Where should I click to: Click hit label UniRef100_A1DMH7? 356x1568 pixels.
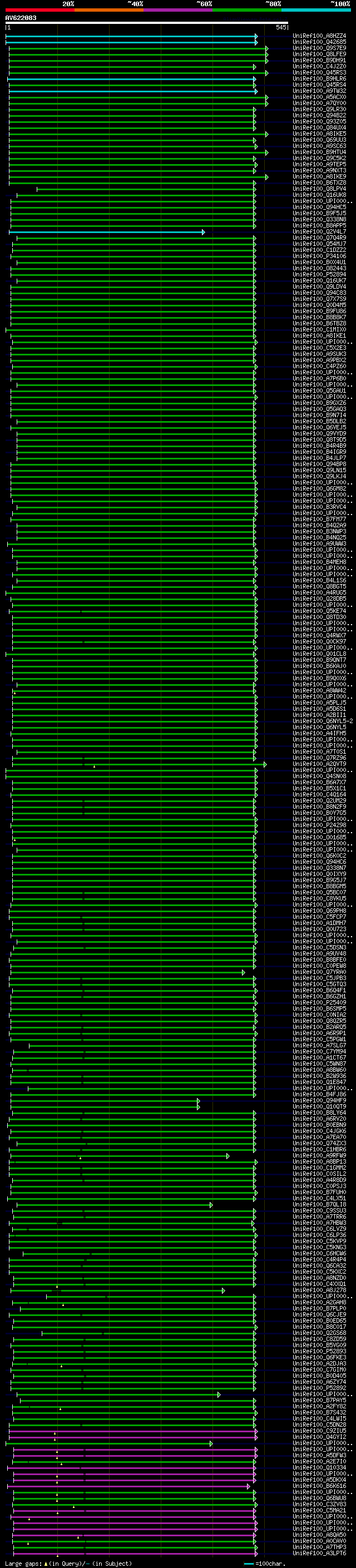pyautogui.click(x=319, y=923)
